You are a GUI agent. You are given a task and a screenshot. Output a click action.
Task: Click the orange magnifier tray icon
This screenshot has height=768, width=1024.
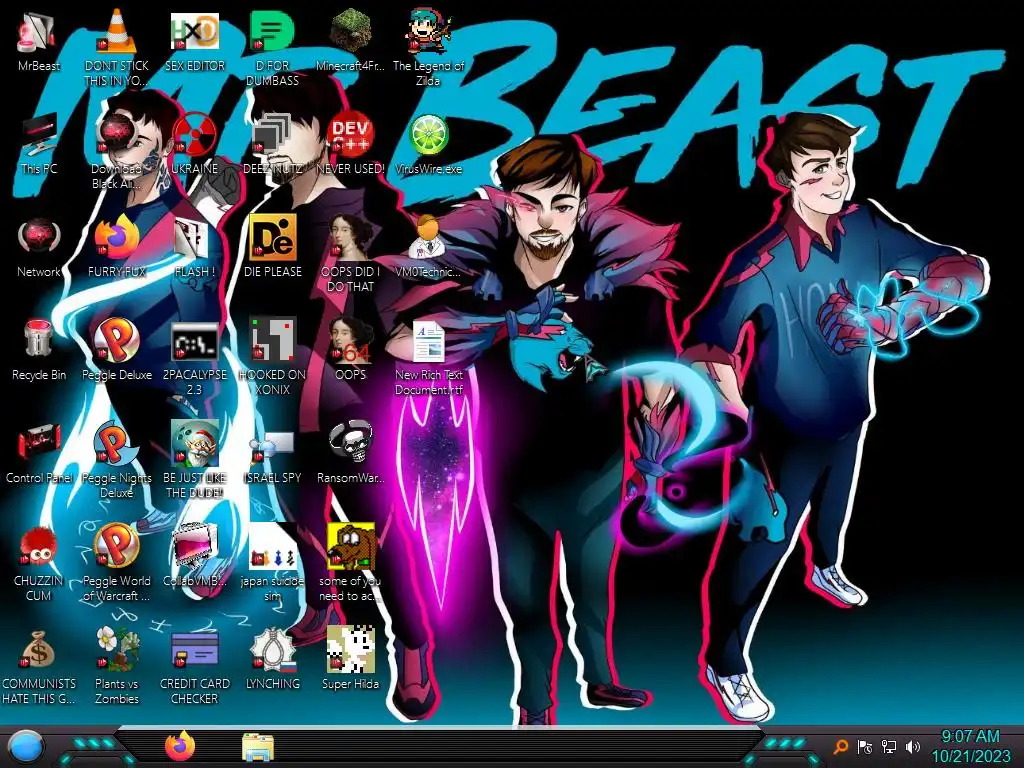coord(840,747)
